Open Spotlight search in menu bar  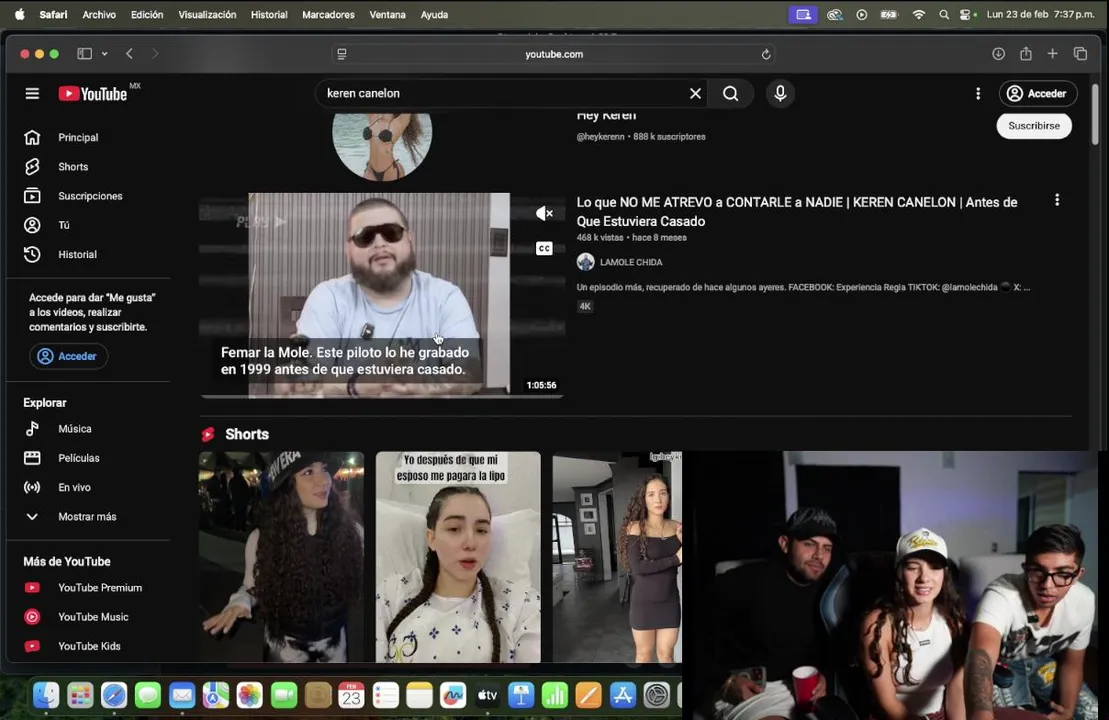(943, 14)
